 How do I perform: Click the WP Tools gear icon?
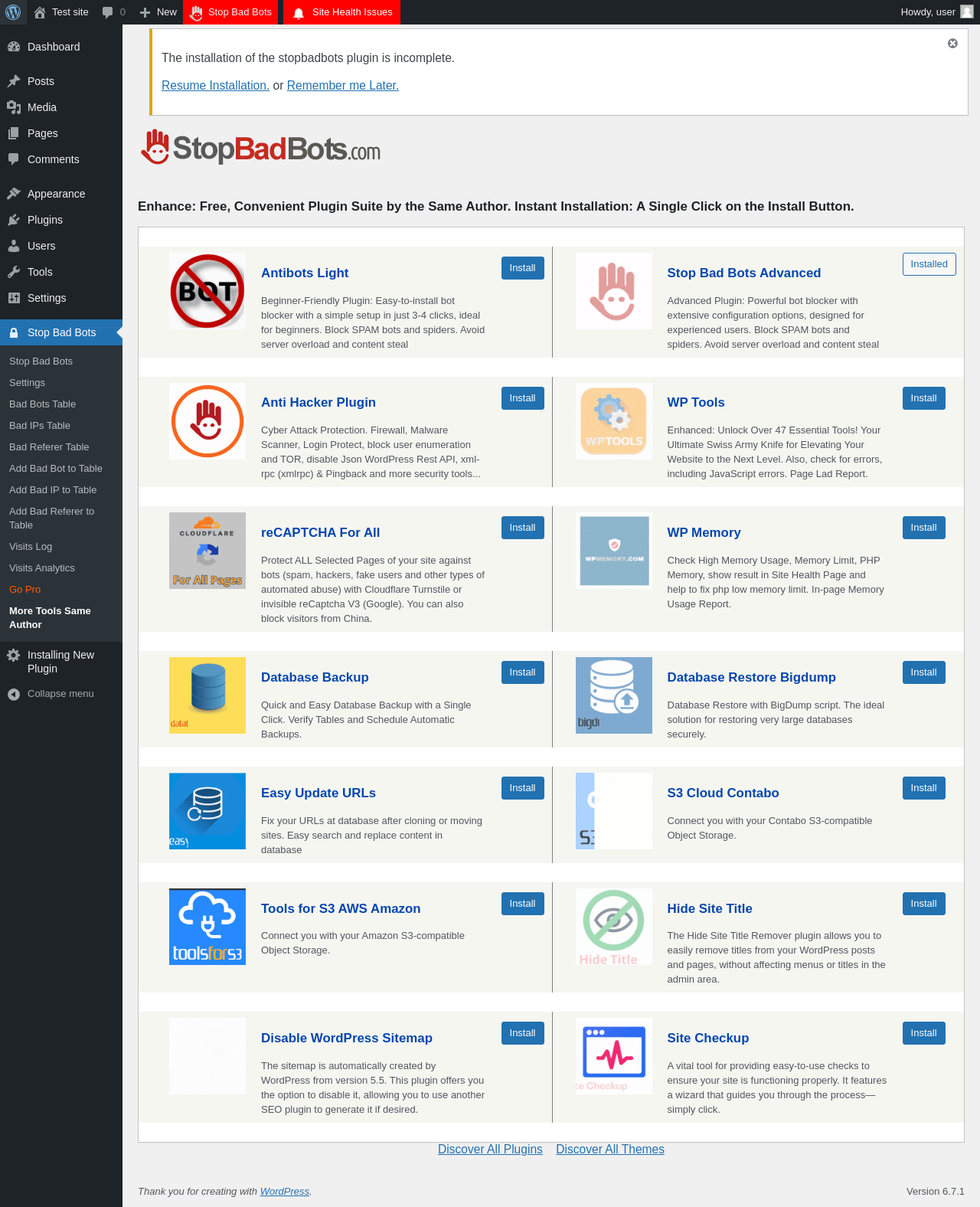click(614, 421)
